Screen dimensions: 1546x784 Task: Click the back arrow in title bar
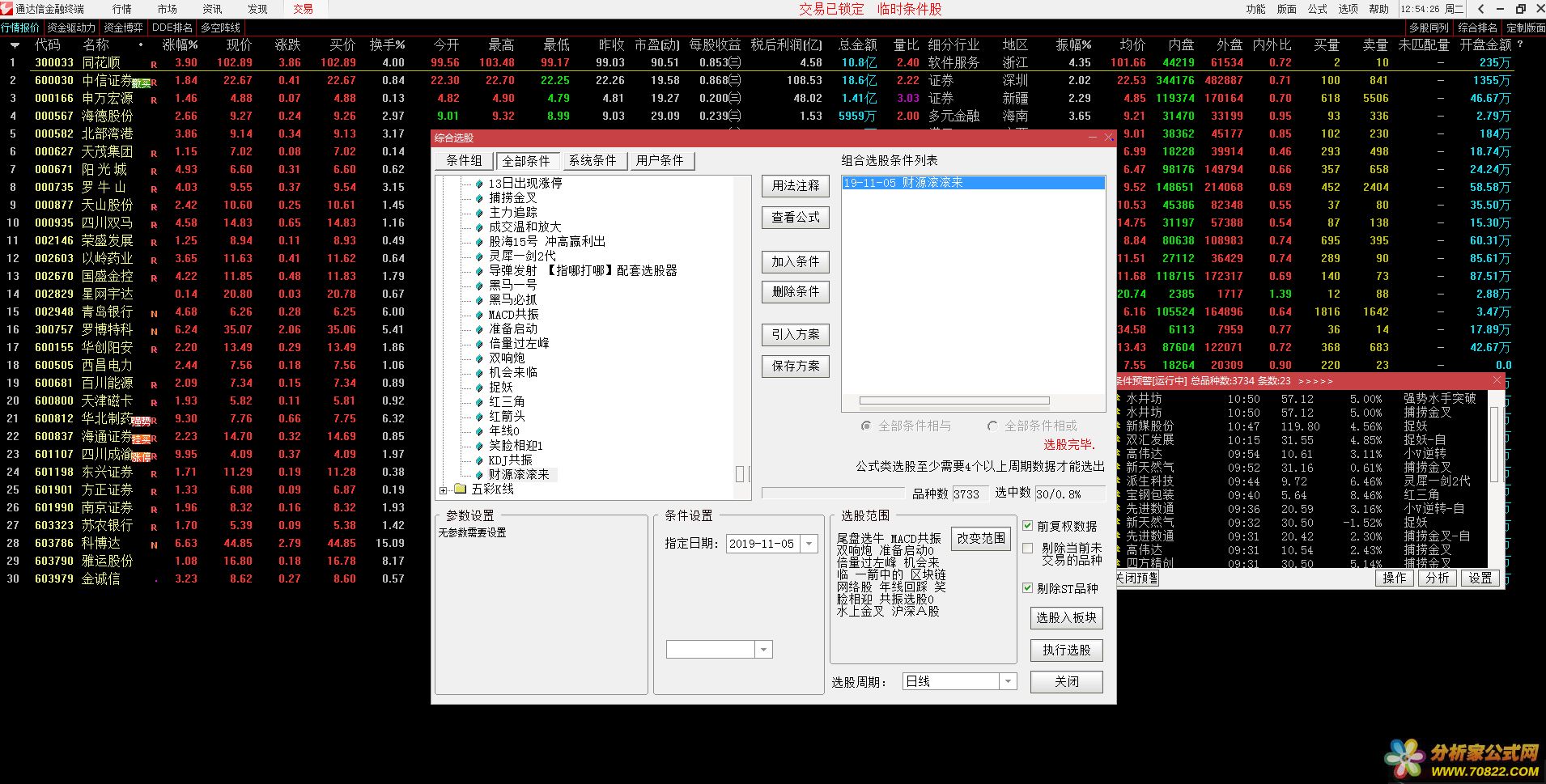tap(1480, 9)
